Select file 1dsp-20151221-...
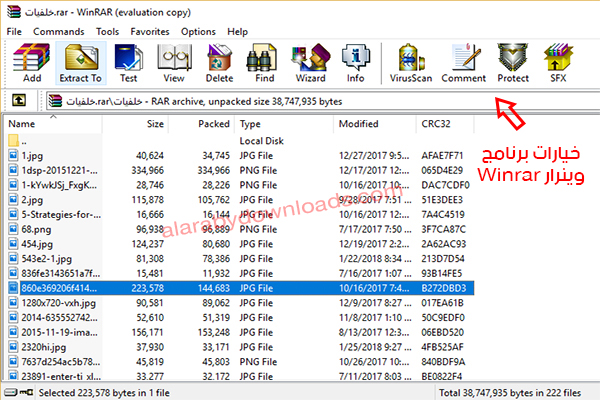This screenshot has height=400, width=600. click(59, 170)
